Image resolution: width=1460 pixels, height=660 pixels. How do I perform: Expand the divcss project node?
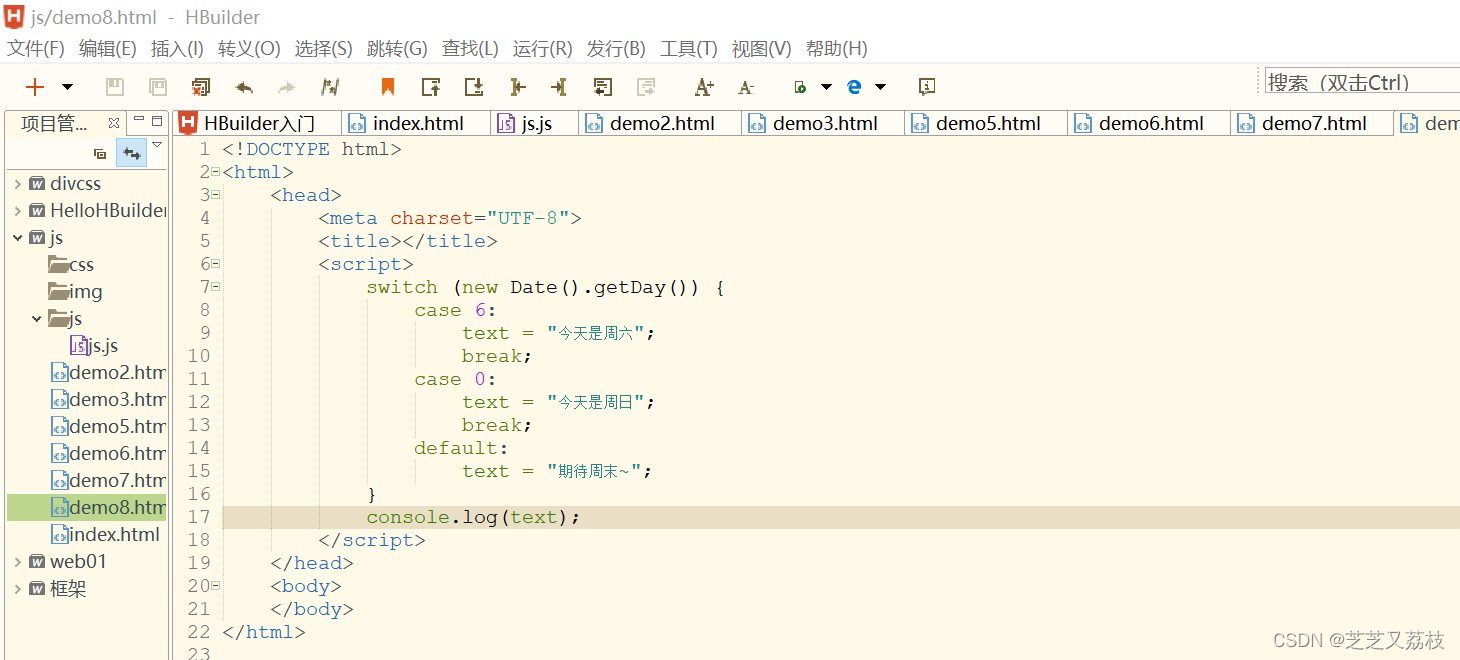17,184
